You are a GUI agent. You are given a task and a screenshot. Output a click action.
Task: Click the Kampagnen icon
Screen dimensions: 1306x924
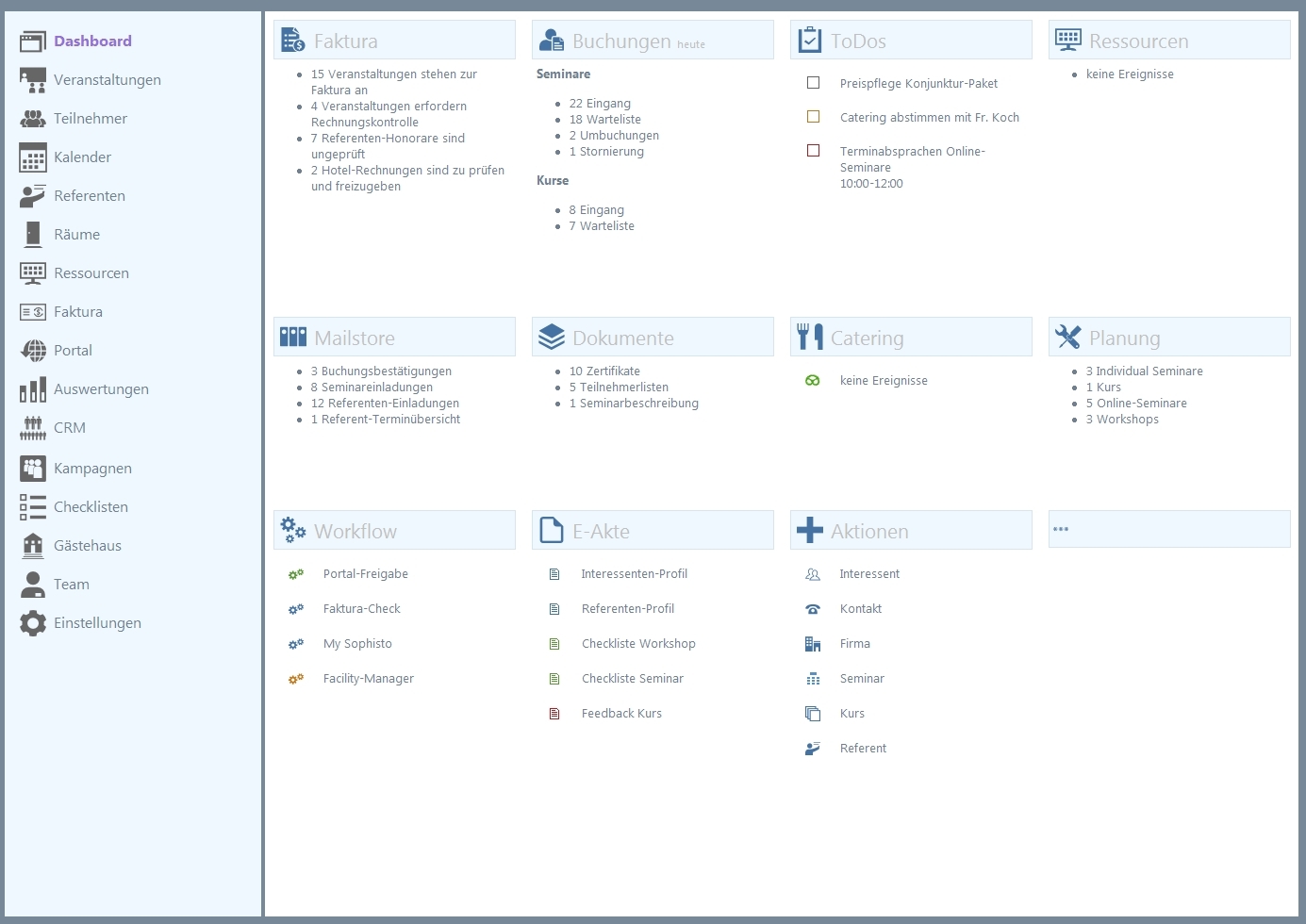(x=33, y=468)
